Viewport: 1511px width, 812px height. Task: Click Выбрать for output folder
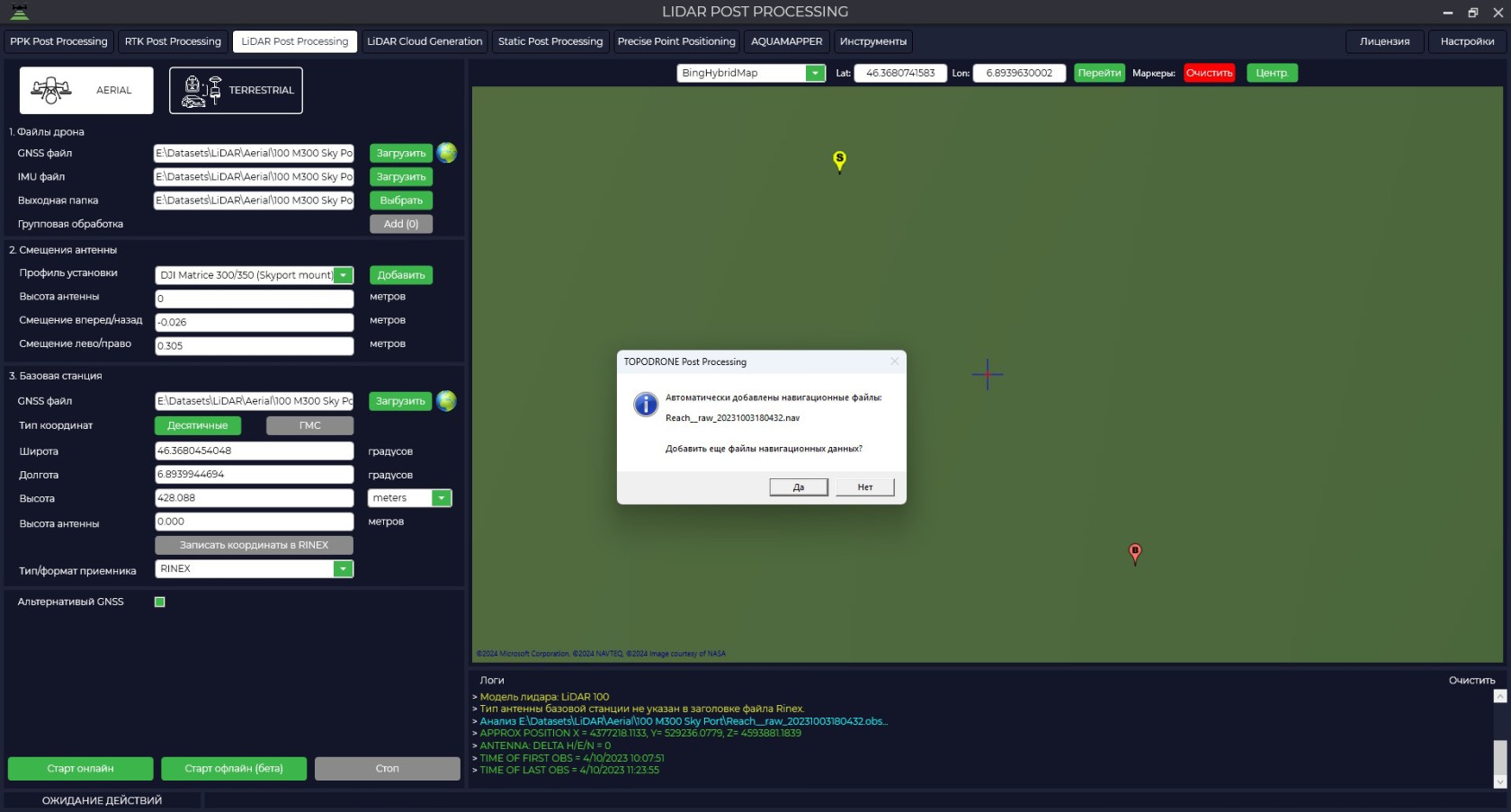[401, 201]
